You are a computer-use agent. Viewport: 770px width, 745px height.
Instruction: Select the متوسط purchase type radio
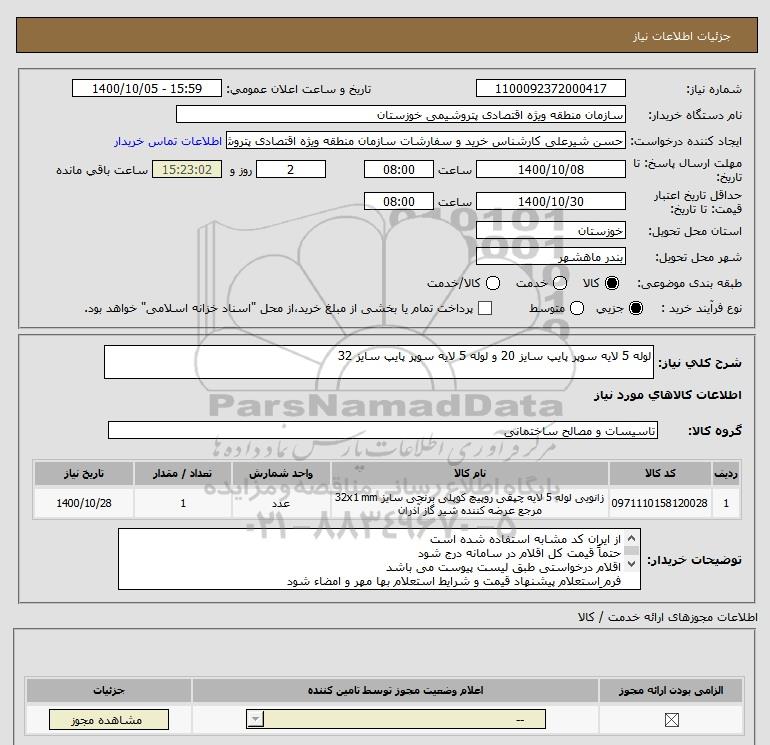click(577, 308)
